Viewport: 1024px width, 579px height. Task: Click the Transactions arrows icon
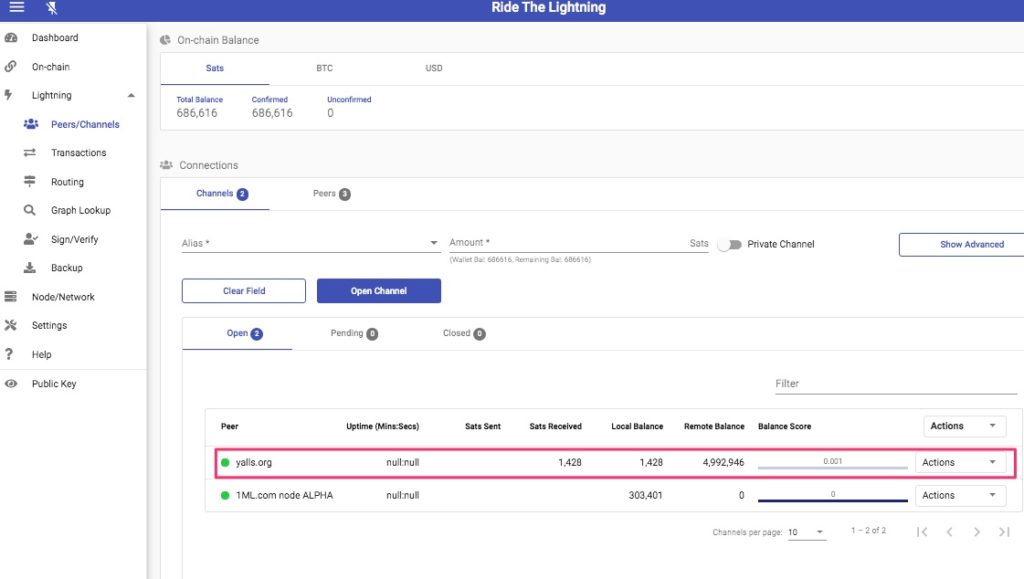[x=29, y=153]
